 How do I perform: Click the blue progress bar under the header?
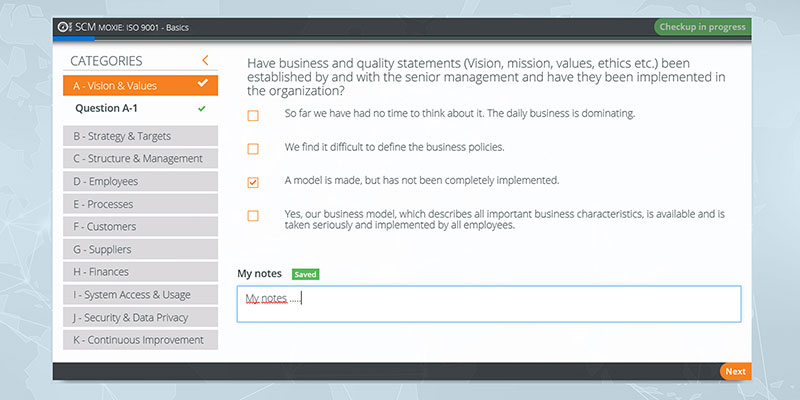73,38
